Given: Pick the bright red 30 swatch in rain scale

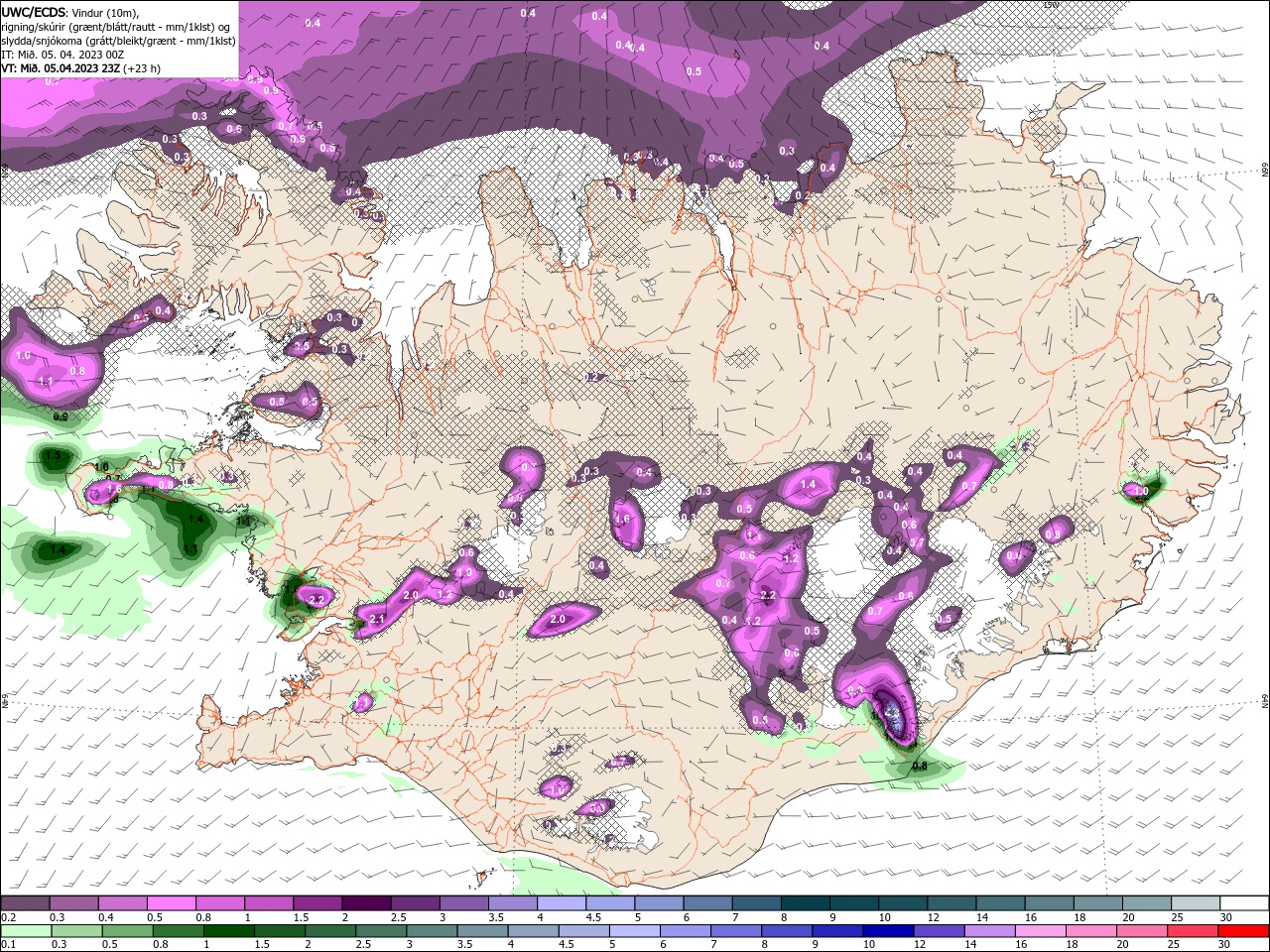Looking at the screenshot, I should point(1243,931).
